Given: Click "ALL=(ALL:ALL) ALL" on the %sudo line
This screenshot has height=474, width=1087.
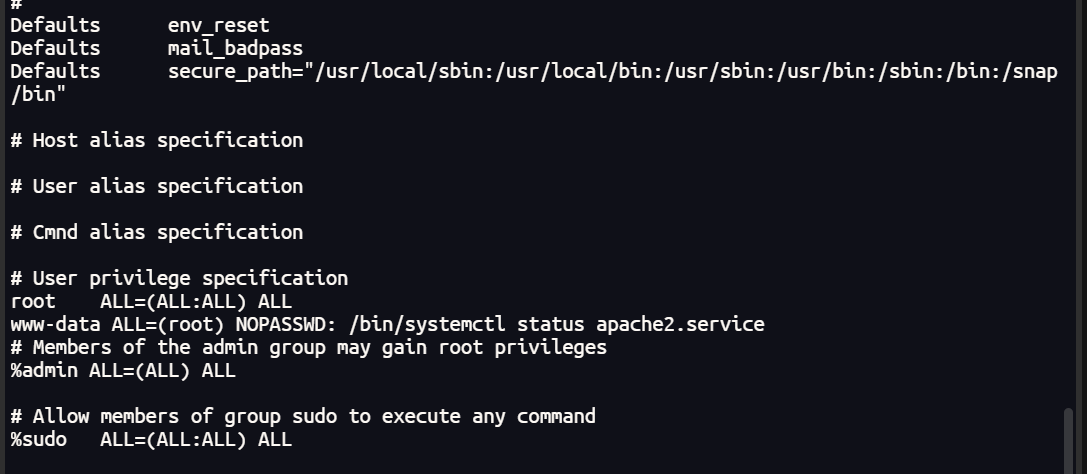Looking at the screenshot, I should [x=196, y=439].
